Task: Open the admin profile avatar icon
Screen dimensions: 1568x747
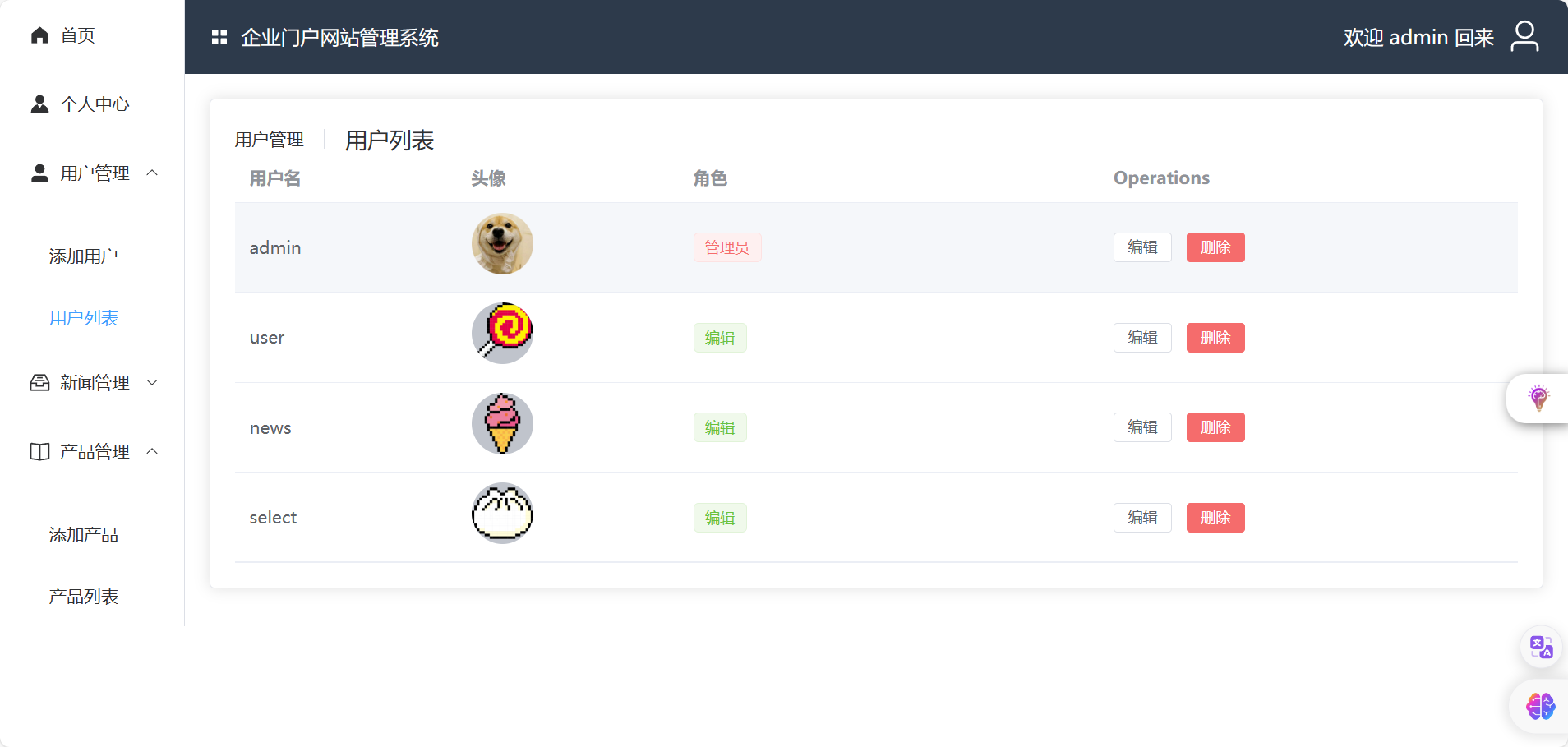Action: pos(1524,37)
